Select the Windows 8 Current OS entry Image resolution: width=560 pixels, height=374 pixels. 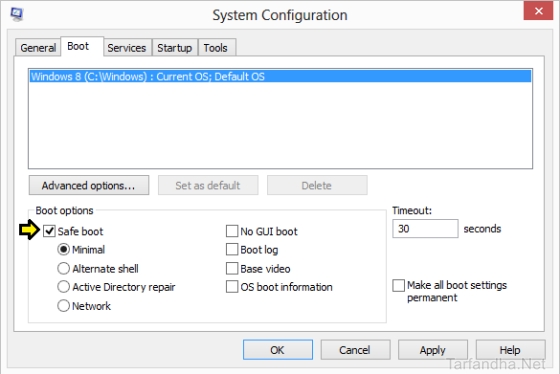pos(280,76)
